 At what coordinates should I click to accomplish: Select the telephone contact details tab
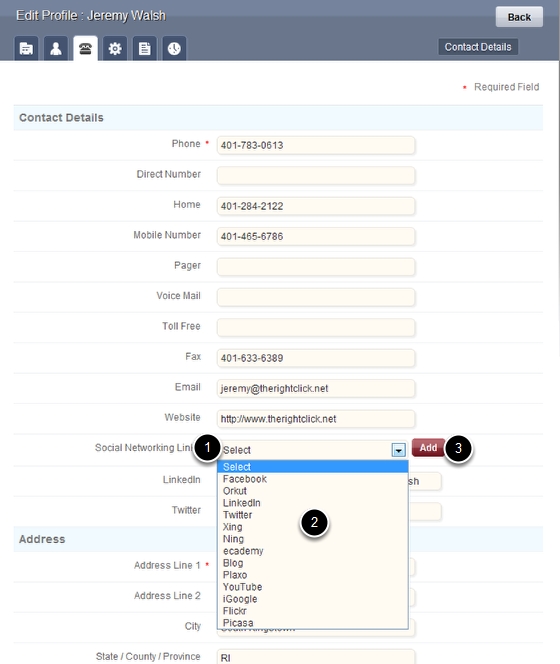[x=86, y=49]
